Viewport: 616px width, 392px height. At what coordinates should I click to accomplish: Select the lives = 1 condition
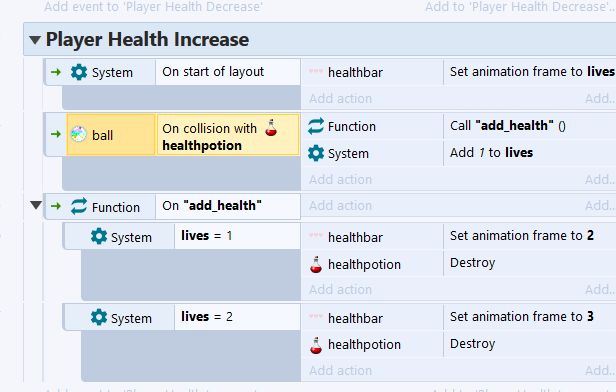pos(237,236)
